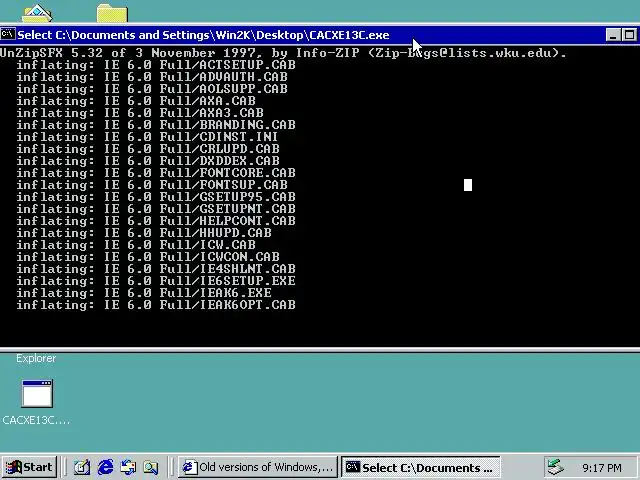Viewport: 640px width, 480px height.
Task: Click Select C:\Documents taskbar button
Action: pos(420,467)
